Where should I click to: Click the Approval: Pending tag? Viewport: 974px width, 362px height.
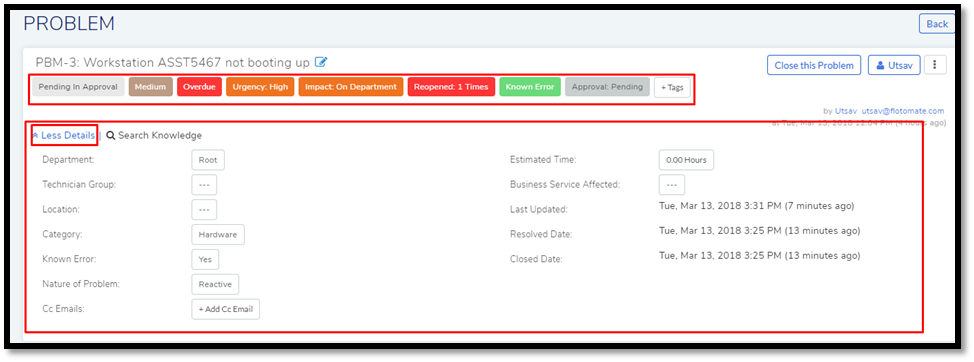[608, 87]
